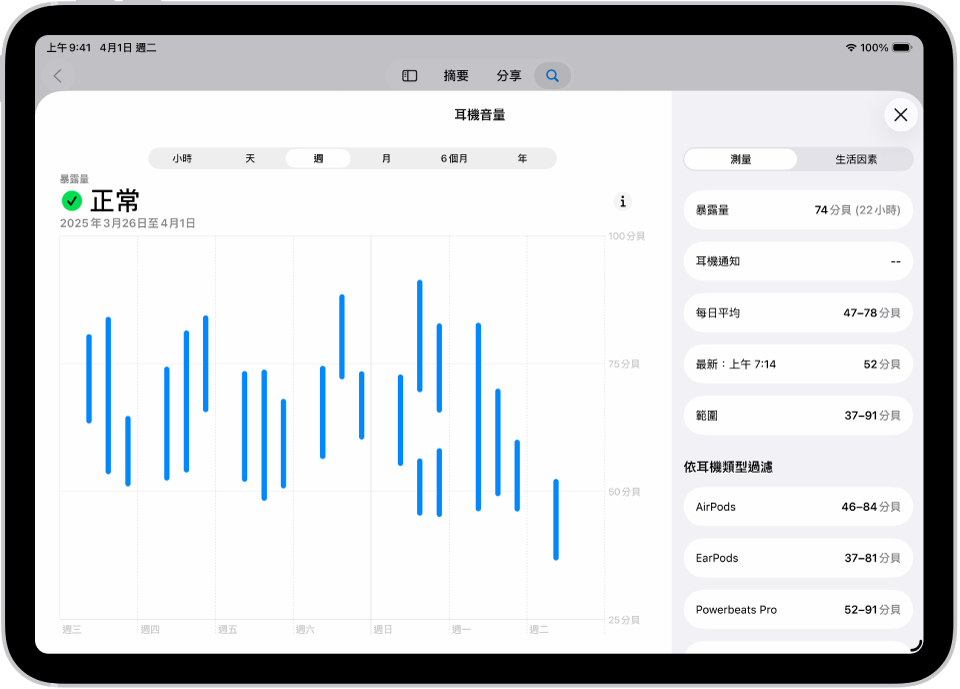
Task: Switch to 生活因素 segment
Action: click(855, 158)
